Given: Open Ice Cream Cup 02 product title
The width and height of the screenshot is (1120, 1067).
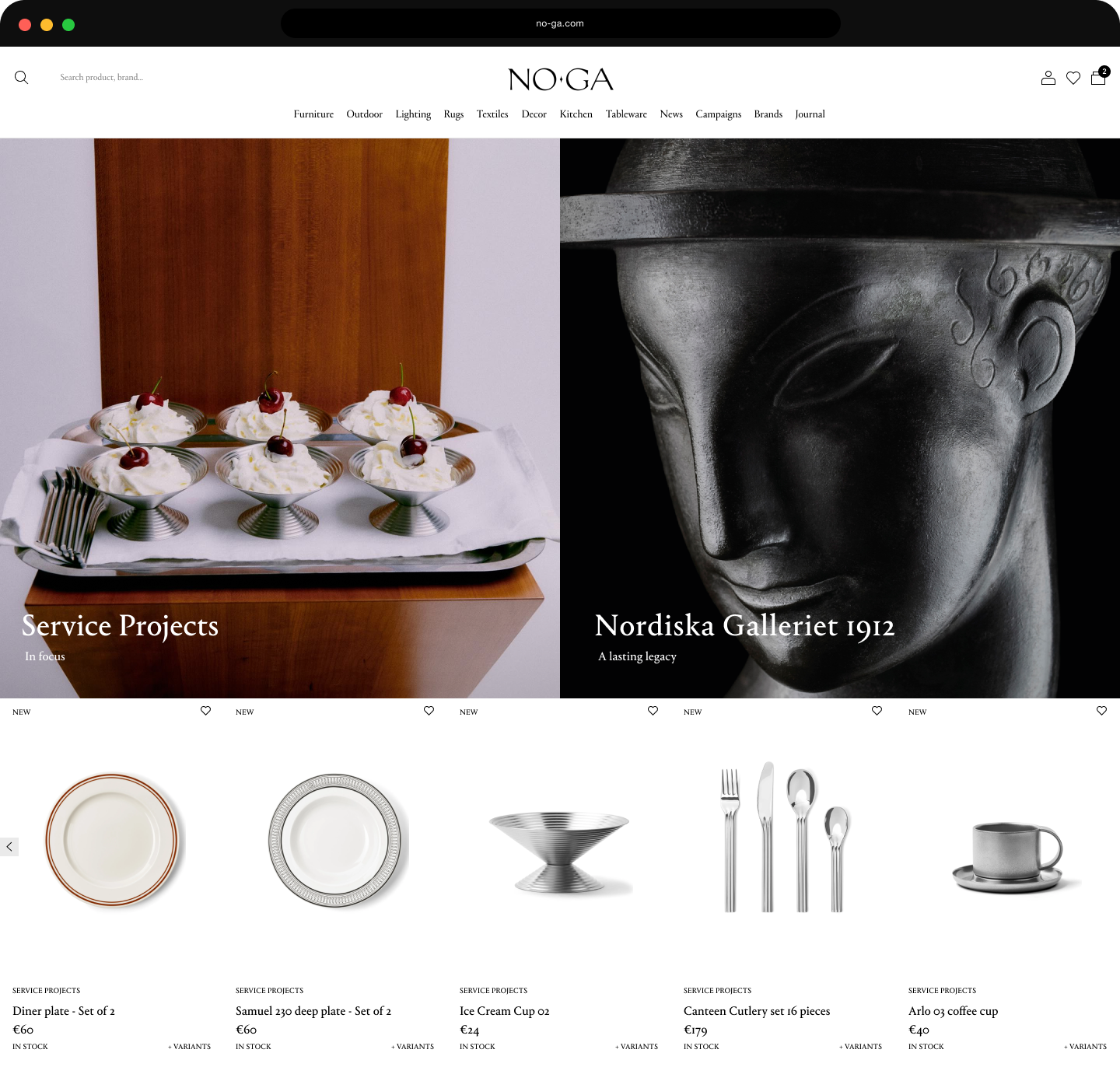Looking at the screenshot, I should click(504, 1011).
